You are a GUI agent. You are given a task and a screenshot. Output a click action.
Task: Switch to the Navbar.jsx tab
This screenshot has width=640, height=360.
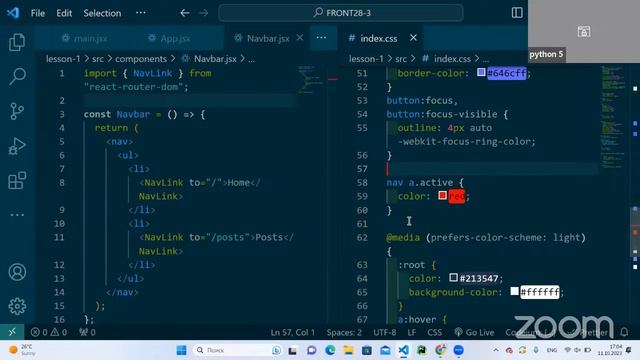pos(261,38)
